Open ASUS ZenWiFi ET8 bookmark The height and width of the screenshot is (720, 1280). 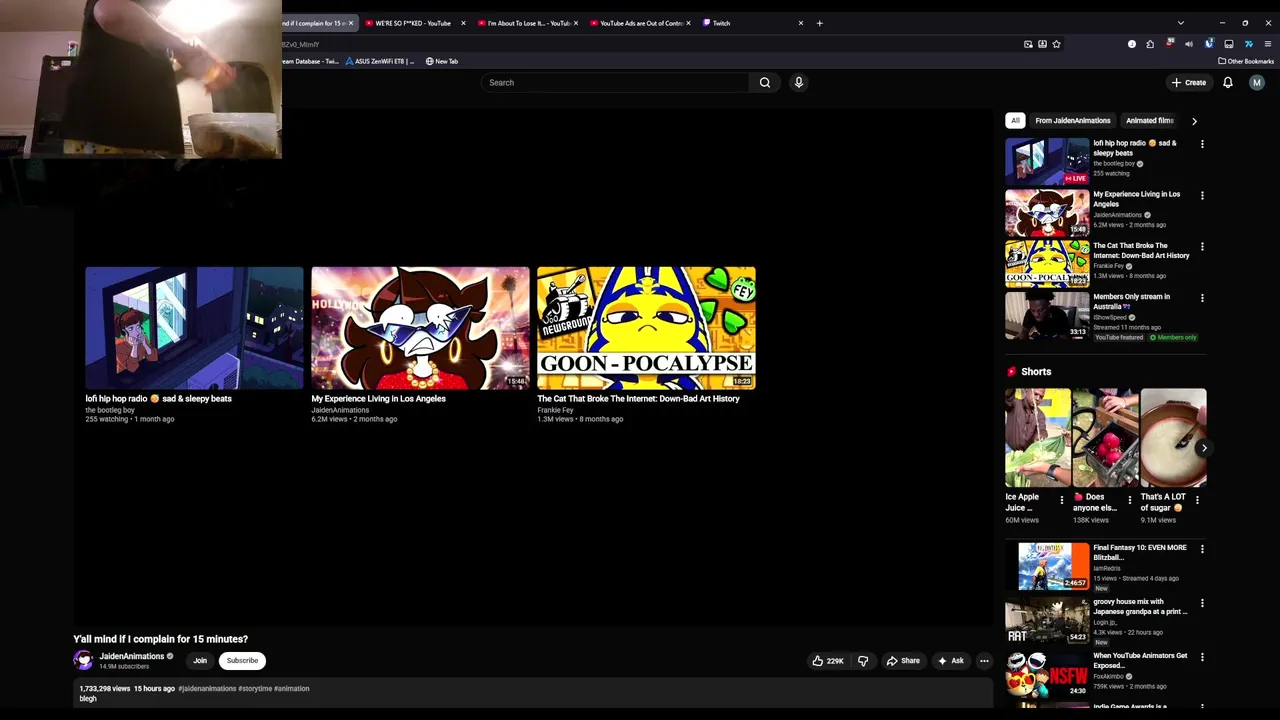pyautogui.click(x=380, y=61)
